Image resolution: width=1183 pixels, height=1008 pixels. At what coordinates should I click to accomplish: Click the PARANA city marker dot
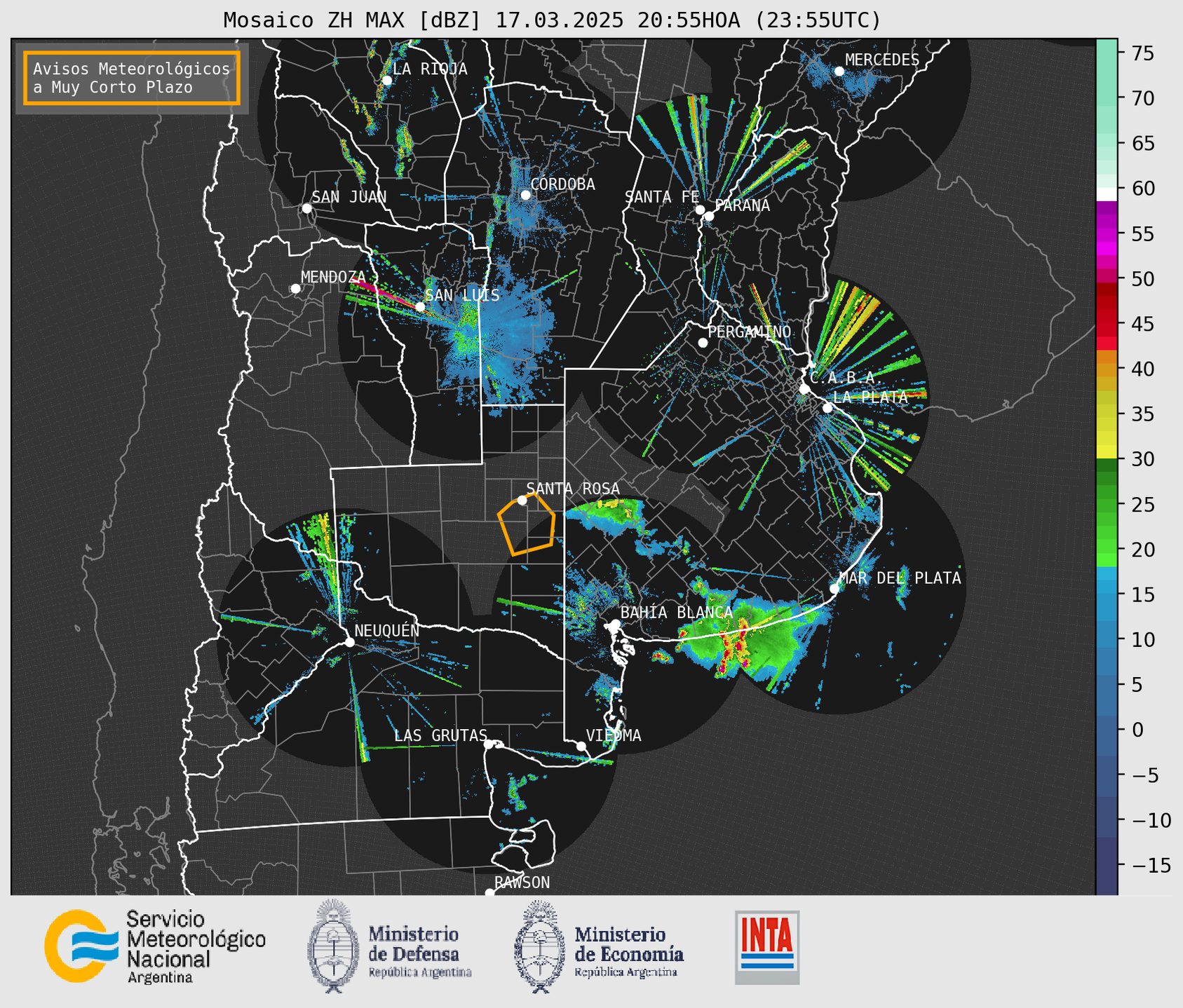pyautogui.click(x=709, y=216)
